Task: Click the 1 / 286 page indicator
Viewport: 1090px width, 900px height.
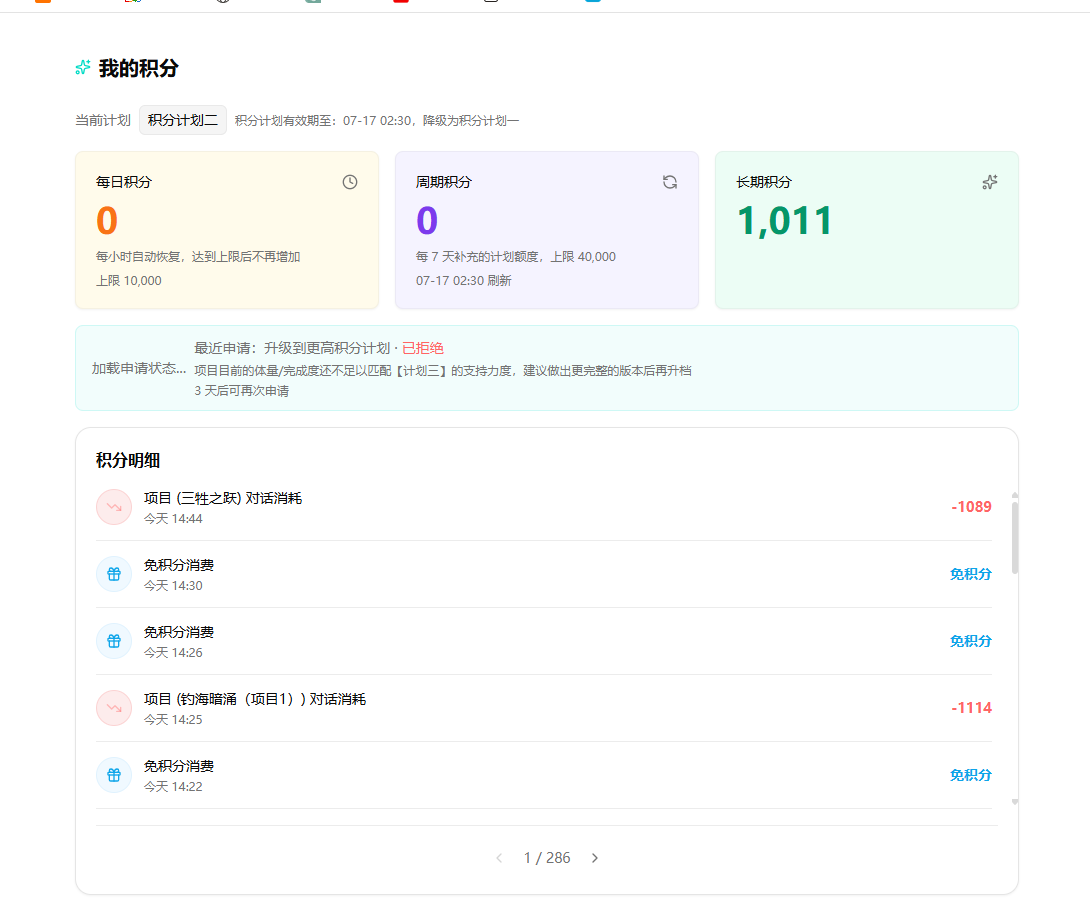Action: point(547,858)
